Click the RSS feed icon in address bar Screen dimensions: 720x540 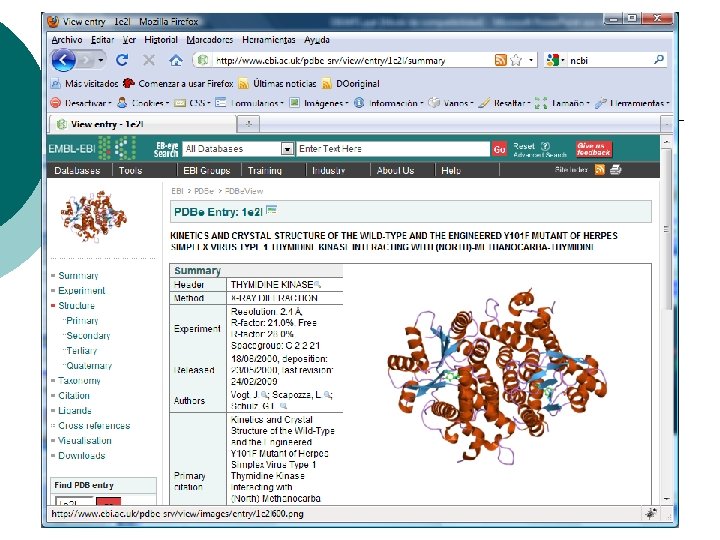pyautogui.click(x=501, y=60)
